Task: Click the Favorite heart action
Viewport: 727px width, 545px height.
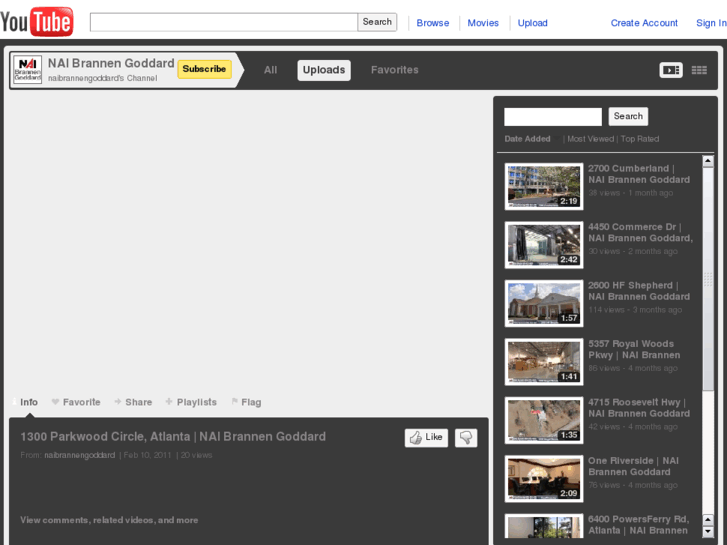Action: (x=76, y=402)
